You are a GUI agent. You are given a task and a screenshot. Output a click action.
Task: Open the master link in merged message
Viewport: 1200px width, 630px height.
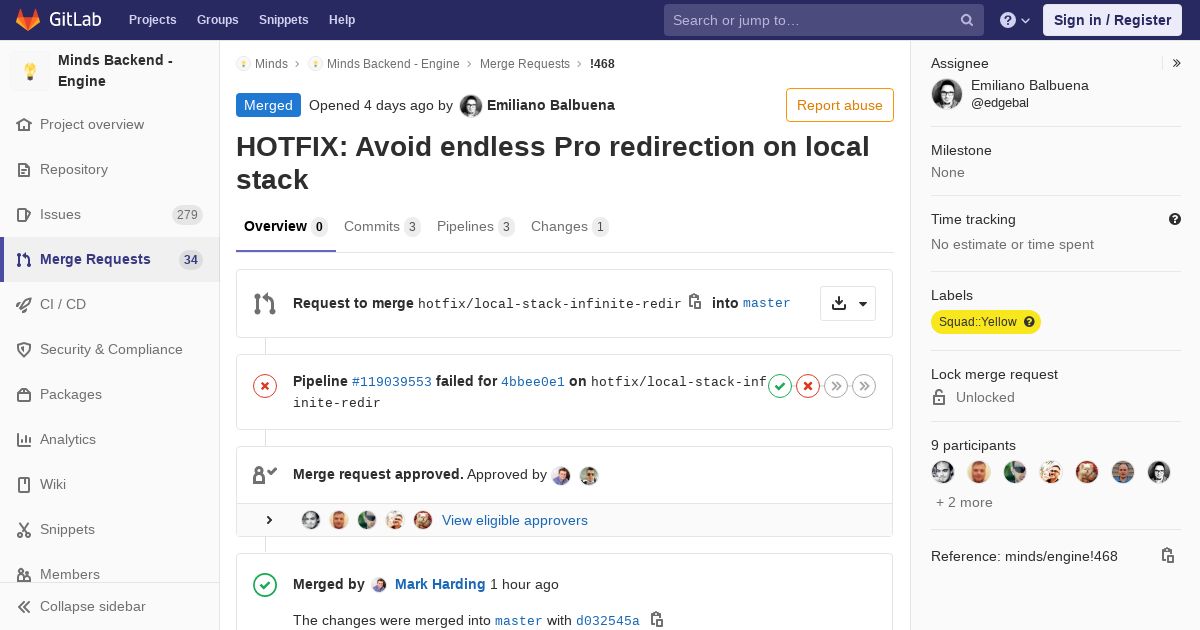pyautogui.click(x=519, y=621)
